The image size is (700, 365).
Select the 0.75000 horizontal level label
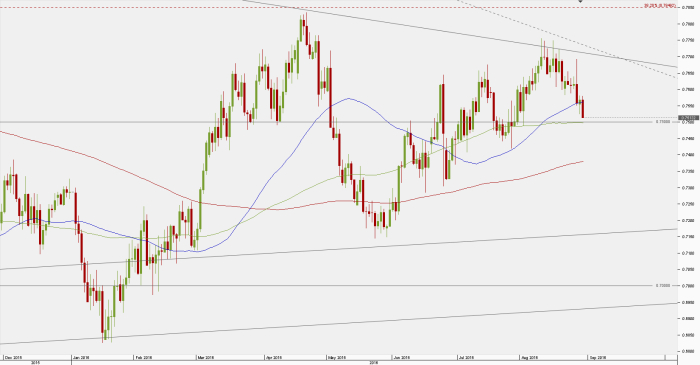(663, 121)
